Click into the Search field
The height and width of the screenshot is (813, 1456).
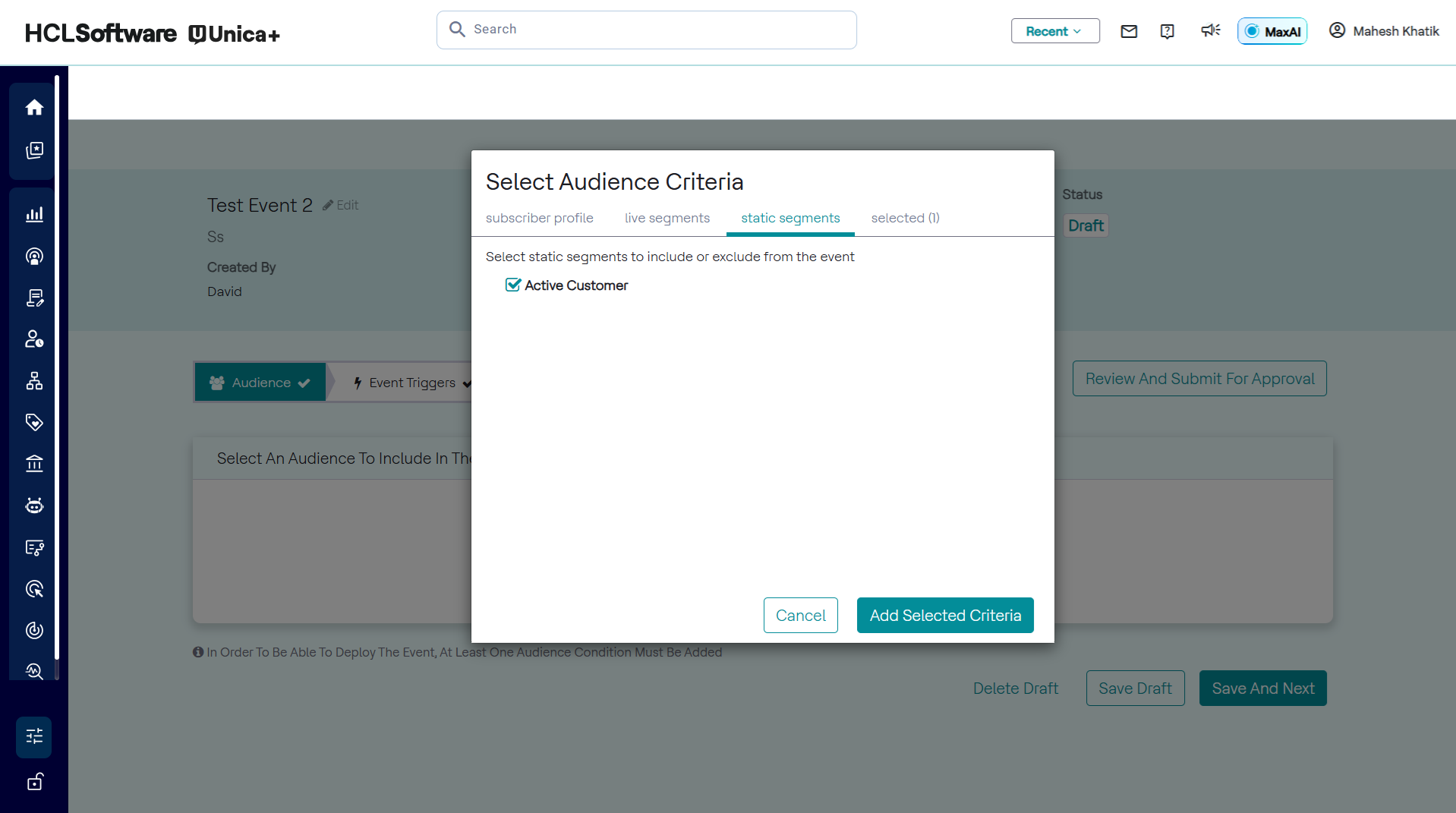[647, 30]
